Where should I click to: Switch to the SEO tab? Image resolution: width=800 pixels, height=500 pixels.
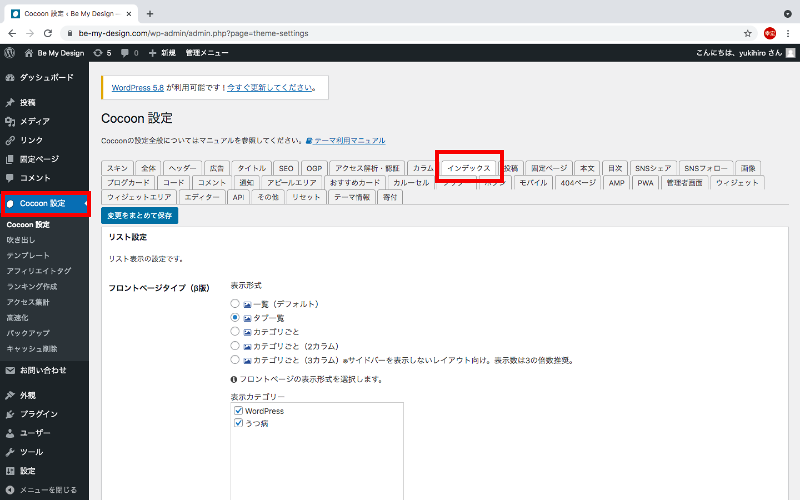pyautogui.click(x=286, y=168)
